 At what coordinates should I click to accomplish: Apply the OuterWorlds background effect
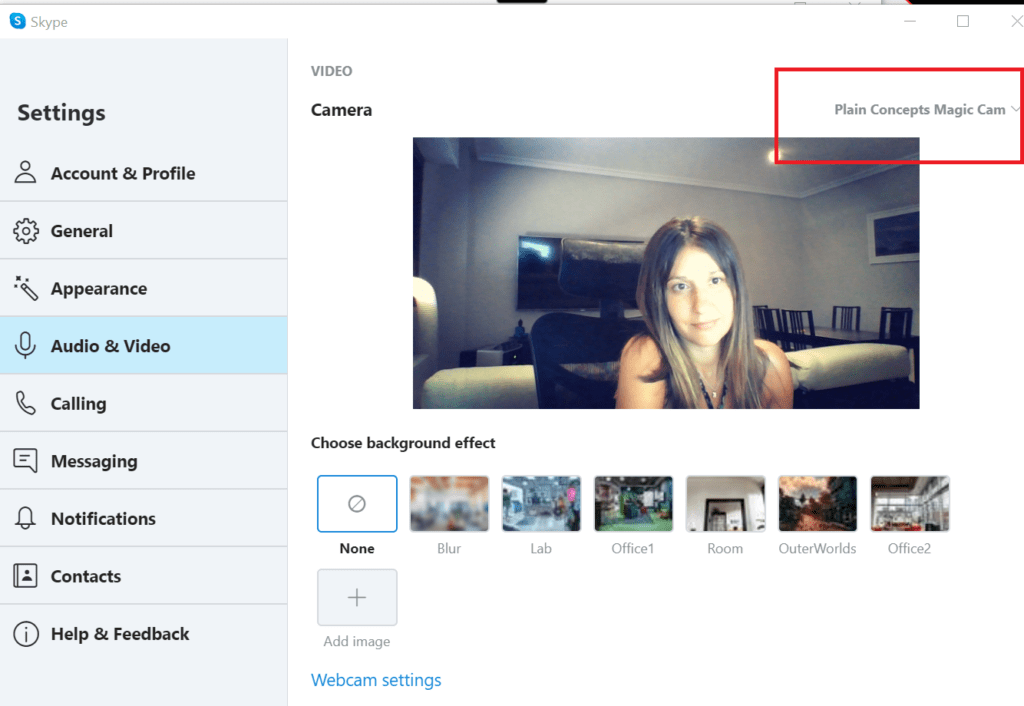pyautogui.click(x=817, y=503)
